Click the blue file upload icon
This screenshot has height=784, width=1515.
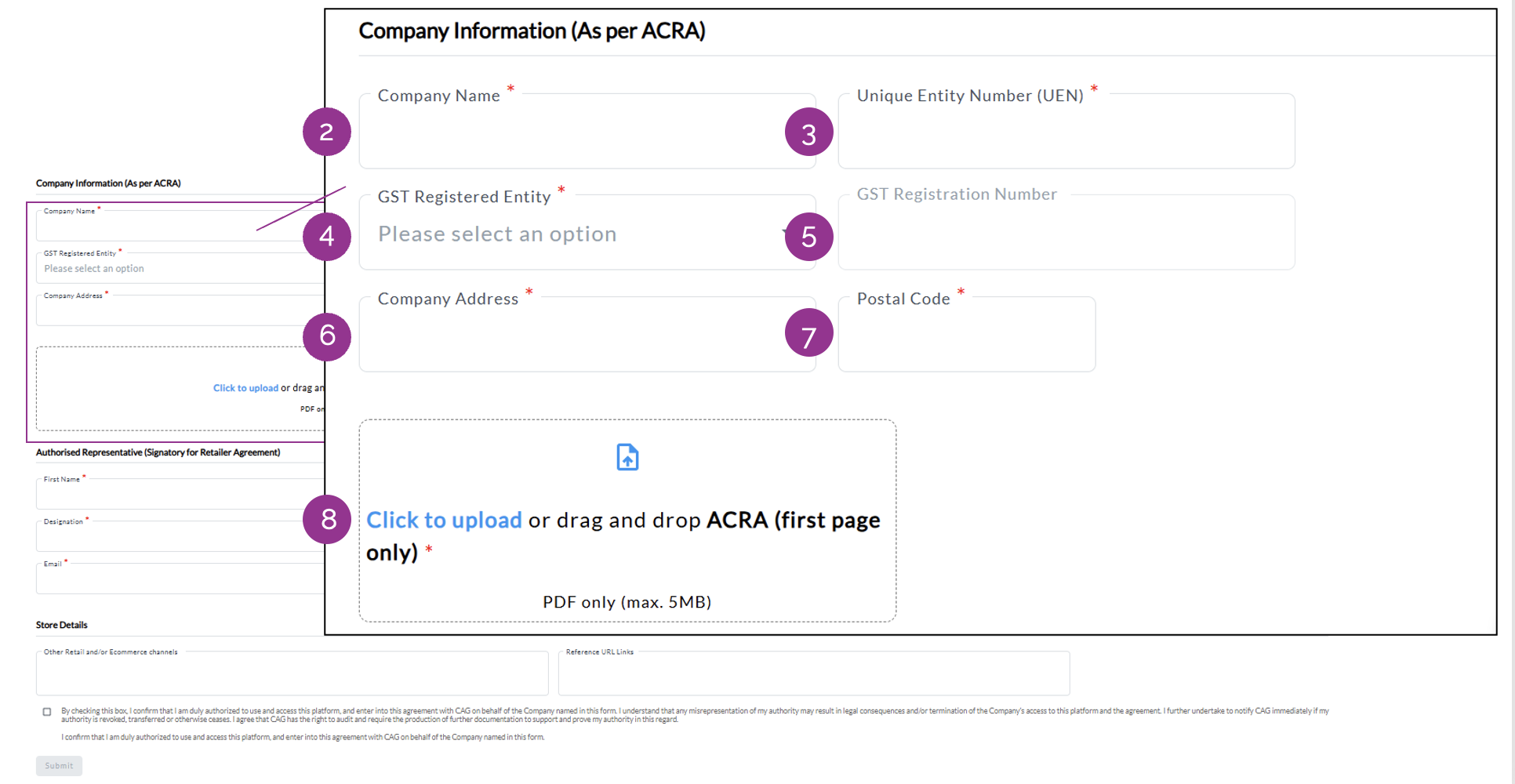click(x=627, y=457)
